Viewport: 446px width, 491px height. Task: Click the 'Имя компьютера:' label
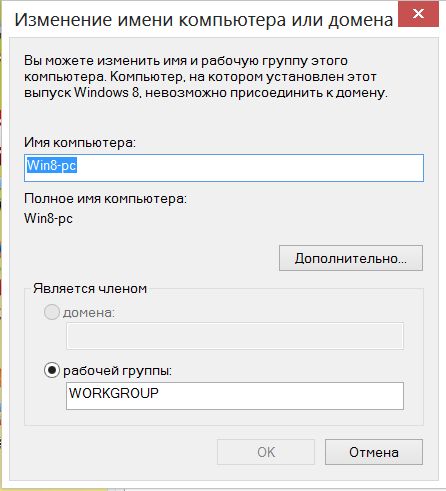pyautogui.click(x=80, y=143)
